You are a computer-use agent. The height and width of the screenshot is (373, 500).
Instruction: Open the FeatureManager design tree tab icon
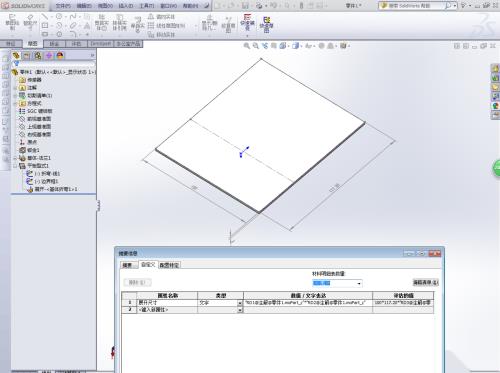(16, 55)
